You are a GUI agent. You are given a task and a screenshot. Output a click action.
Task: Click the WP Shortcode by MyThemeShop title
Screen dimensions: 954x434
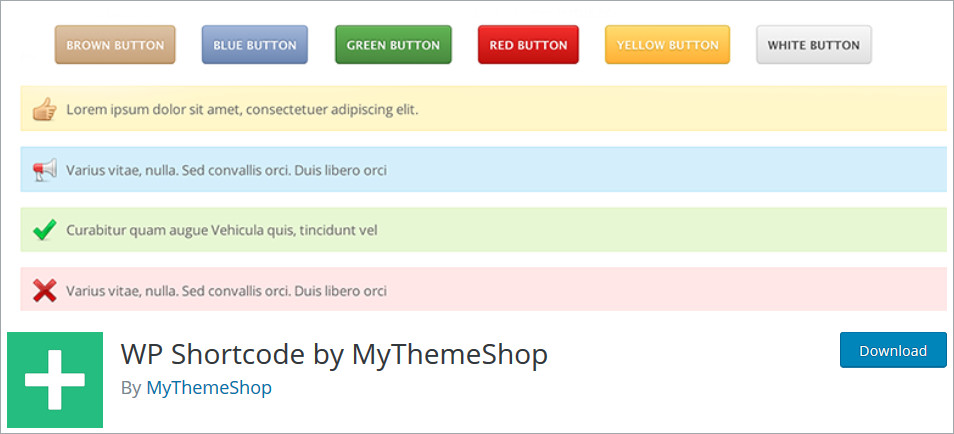334,354
